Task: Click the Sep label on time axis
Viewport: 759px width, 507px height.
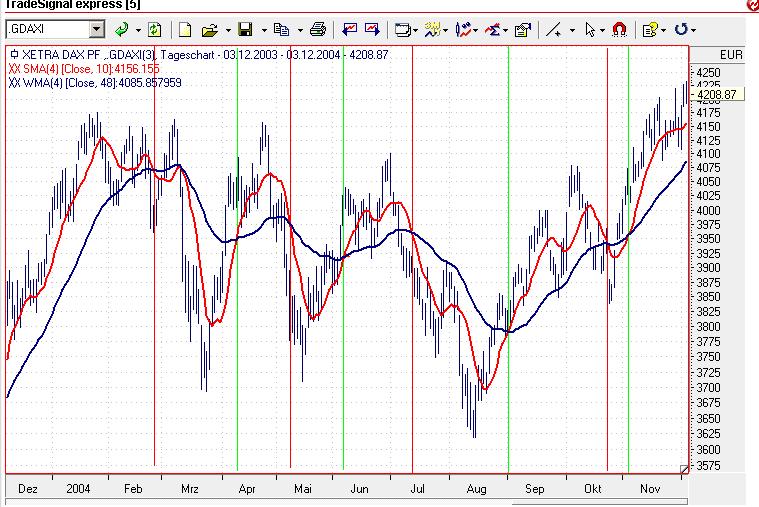Action: click(x=534, y=489)
